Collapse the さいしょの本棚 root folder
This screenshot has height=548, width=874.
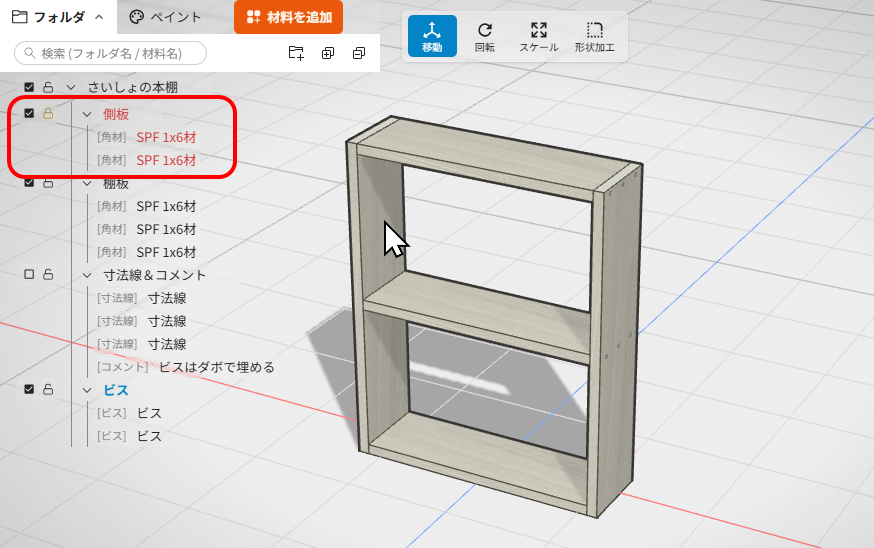(x=71, y=88)
